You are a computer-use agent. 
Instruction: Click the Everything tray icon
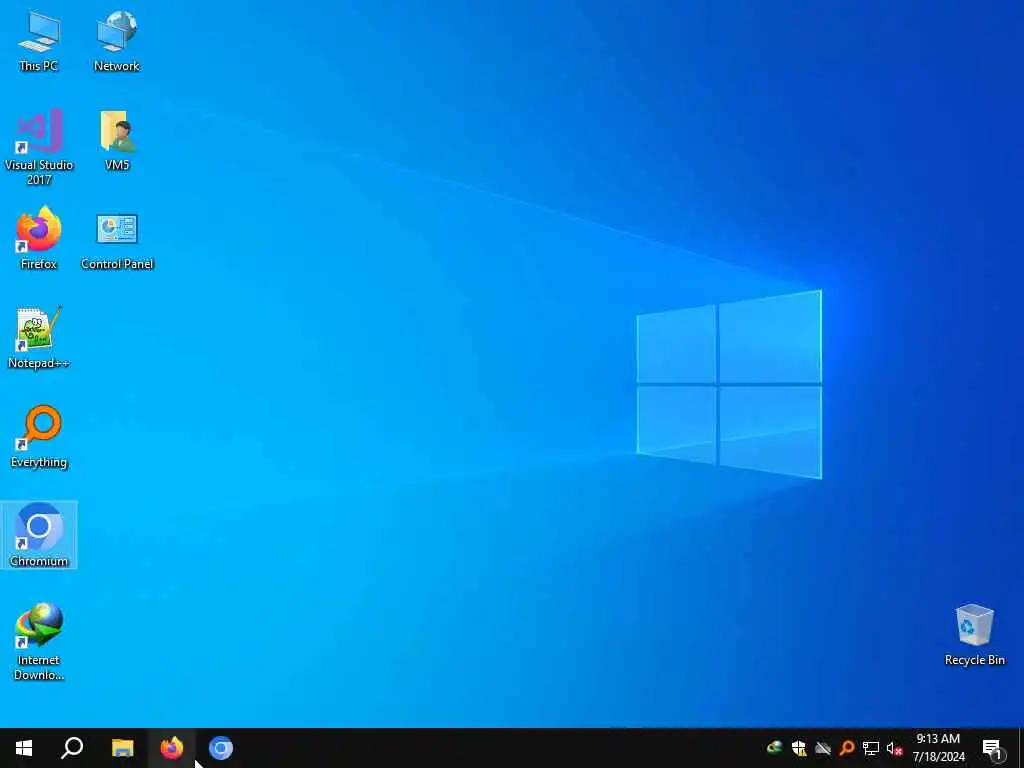coord(847,748)
